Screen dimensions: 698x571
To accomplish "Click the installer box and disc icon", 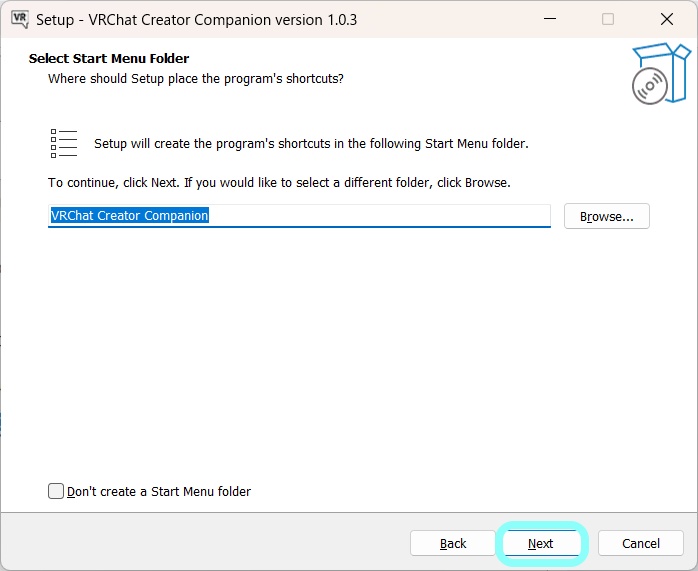I will tap(661, 74).
